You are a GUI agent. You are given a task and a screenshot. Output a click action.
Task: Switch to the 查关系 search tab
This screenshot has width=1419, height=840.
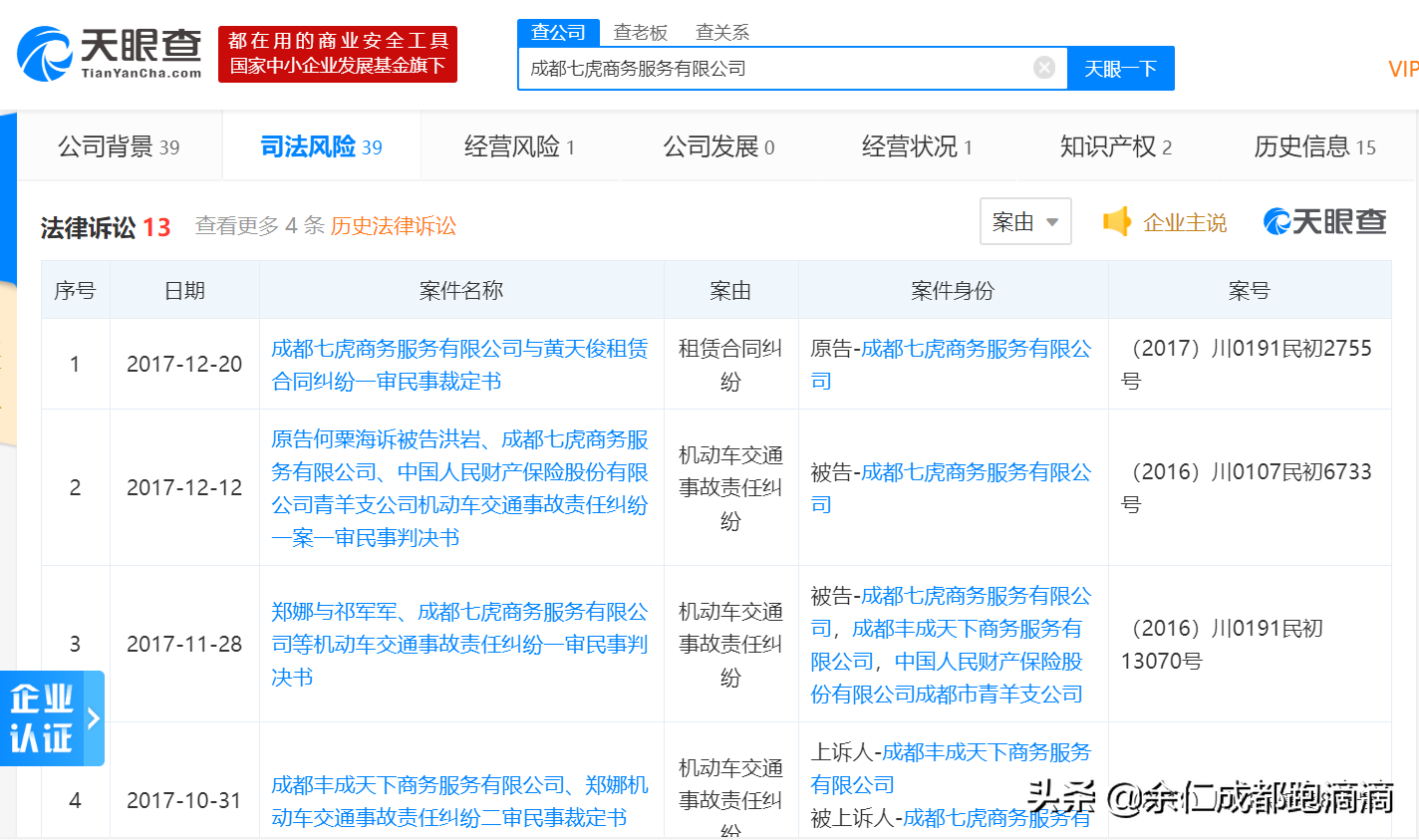pyautogui.click(x=724, y=31)
